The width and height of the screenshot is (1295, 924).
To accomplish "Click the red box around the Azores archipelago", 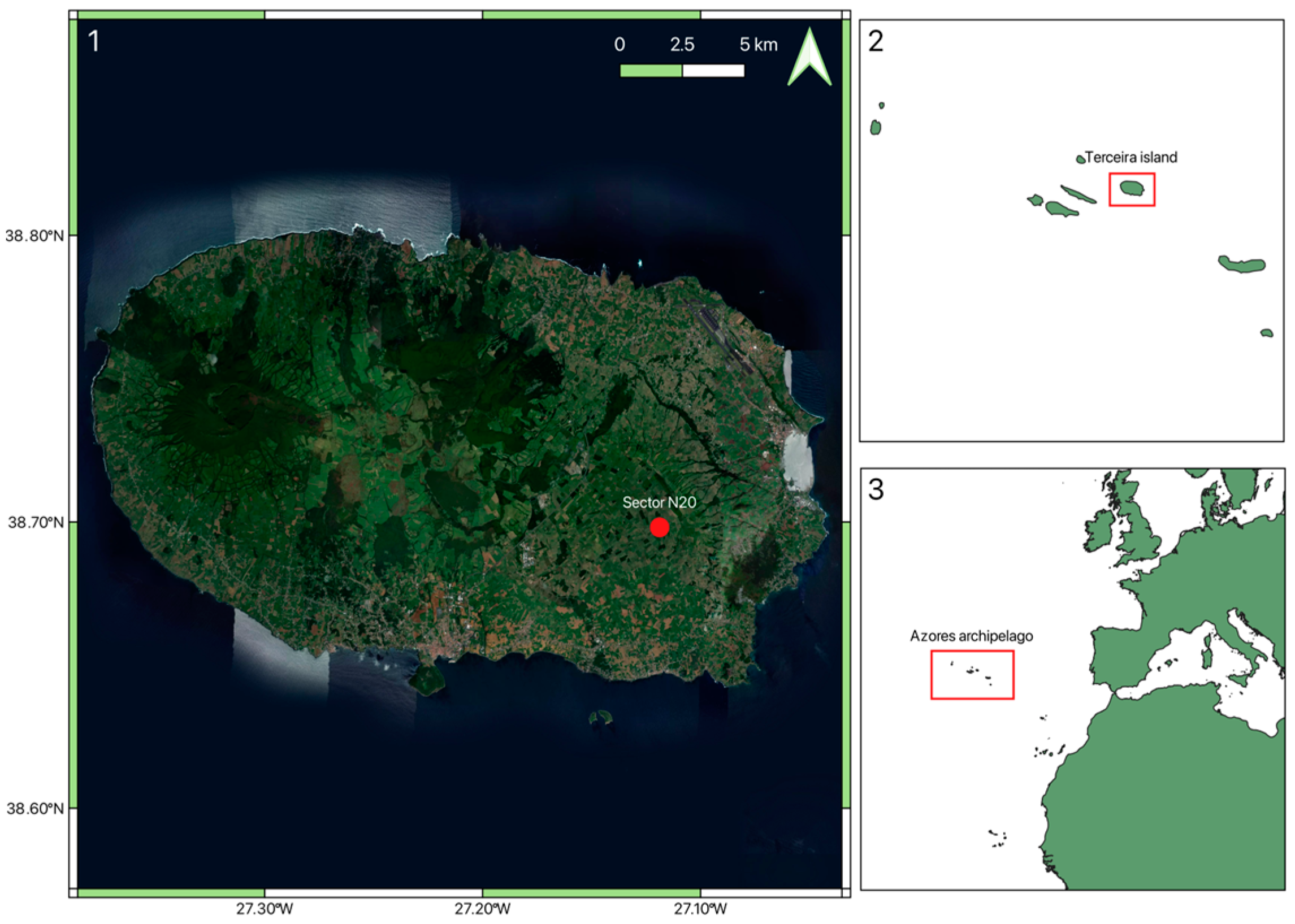I will (972, 675).
